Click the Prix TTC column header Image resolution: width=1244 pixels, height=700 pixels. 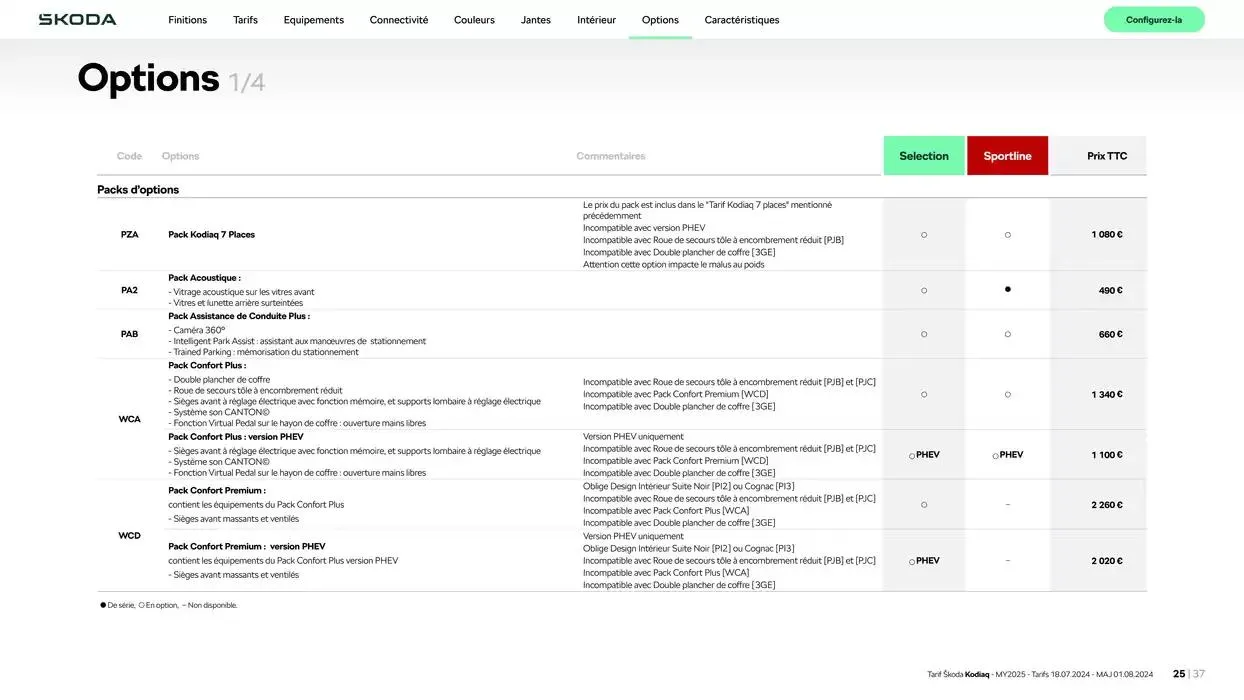click(1106, 156)
